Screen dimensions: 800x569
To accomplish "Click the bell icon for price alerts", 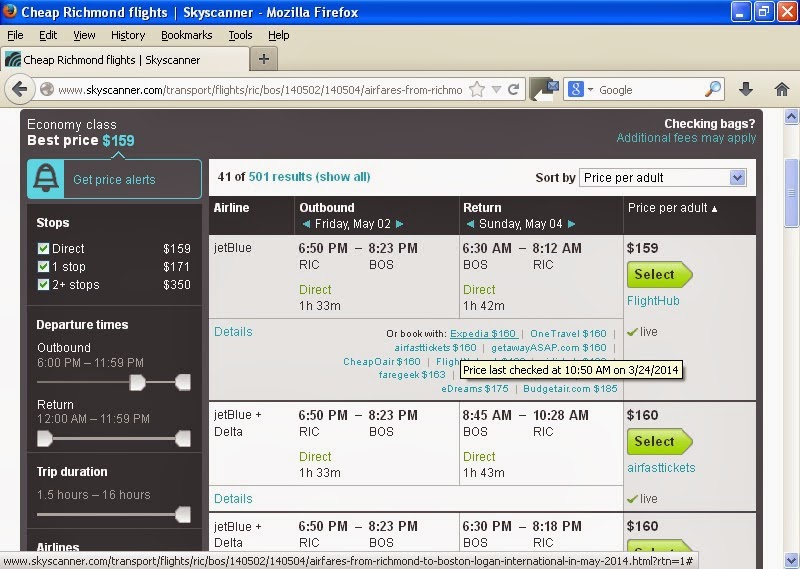I will [46, 179].
